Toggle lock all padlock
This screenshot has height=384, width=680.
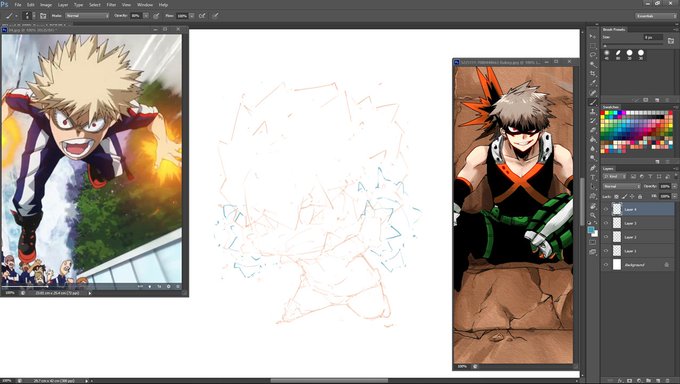640,197
